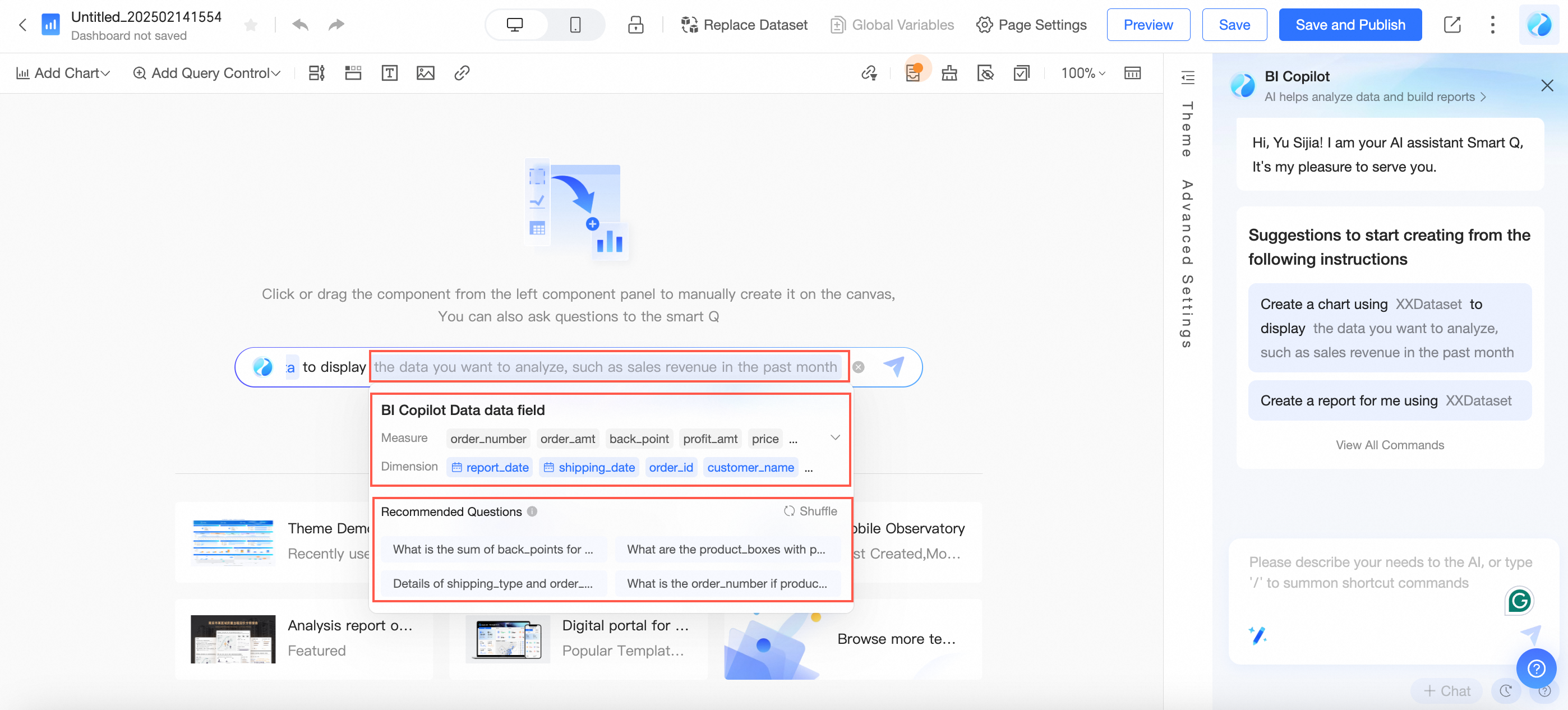Click View All Commands link
The image size is (1568, 710).
tap(1389, 445)
